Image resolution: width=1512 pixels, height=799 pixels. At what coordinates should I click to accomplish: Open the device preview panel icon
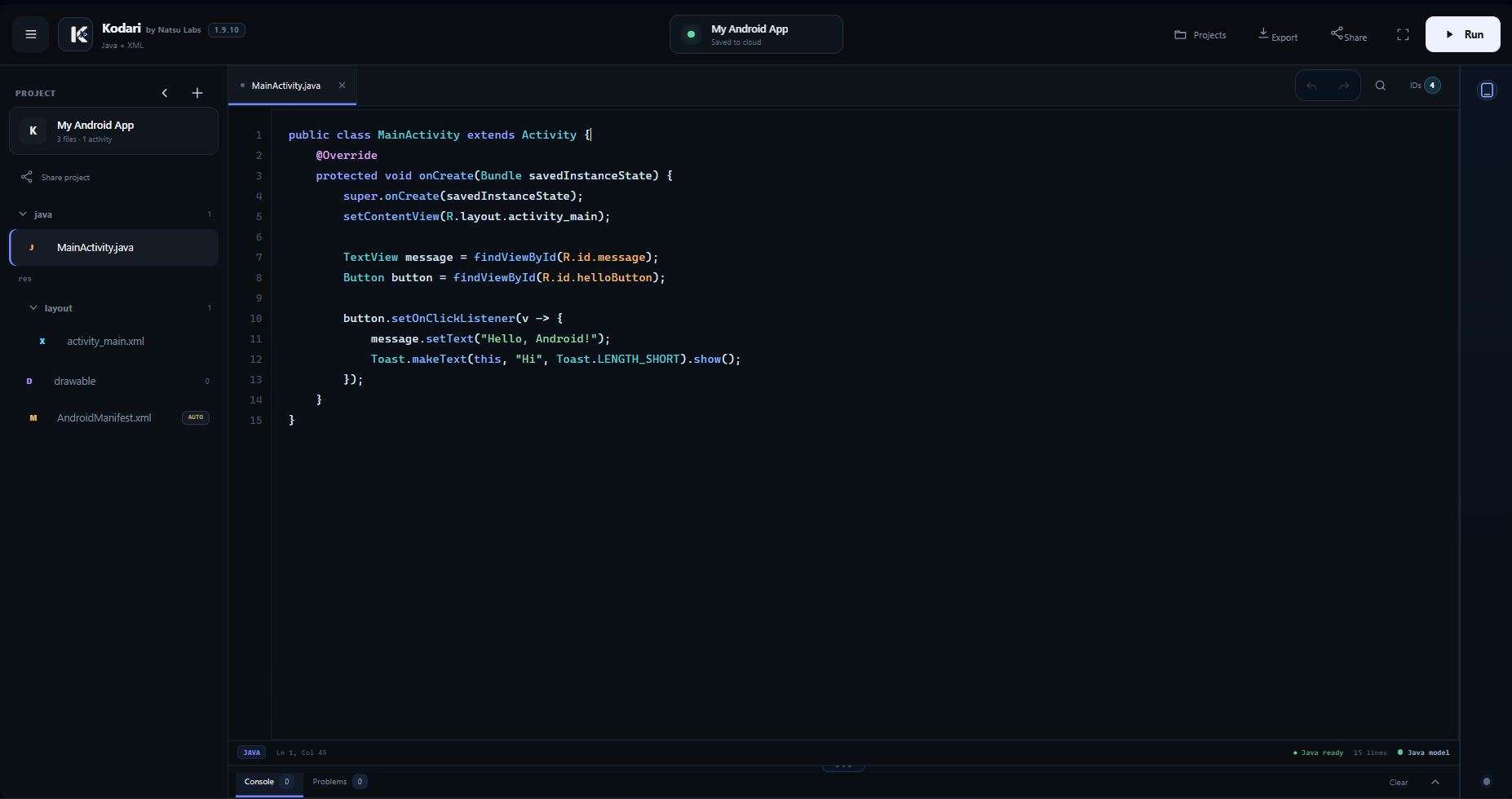pyautogui.click(x=1487, y=90)
